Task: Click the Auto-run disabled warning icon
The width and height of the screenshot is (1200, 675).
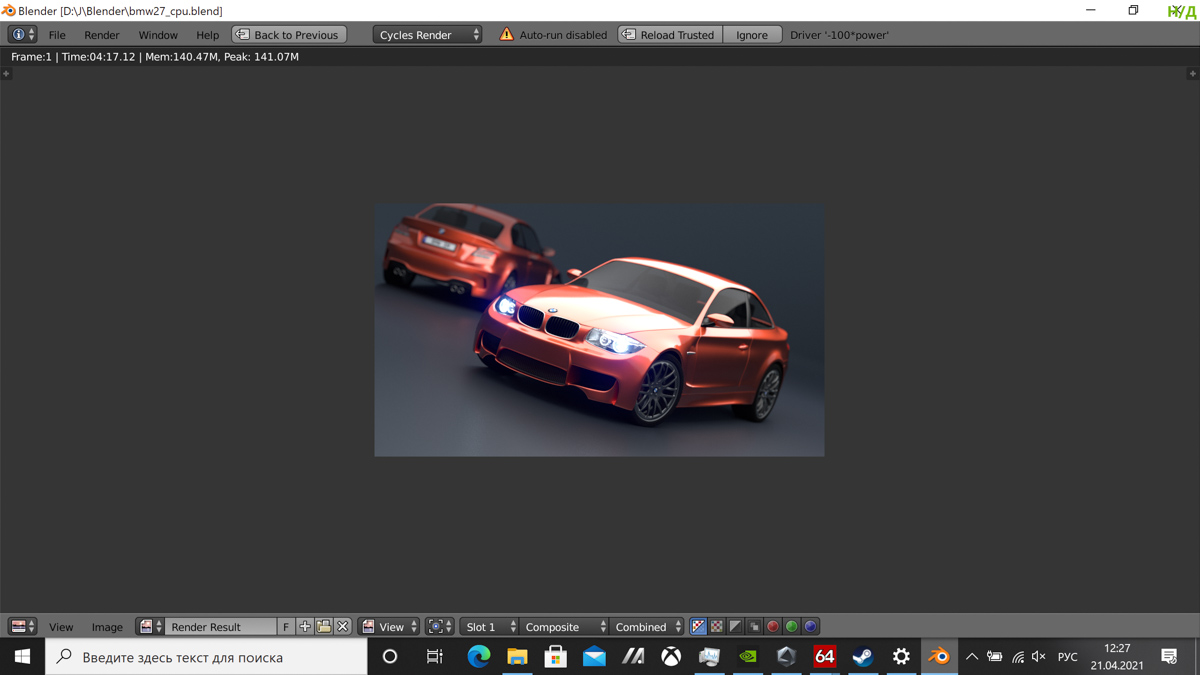Action: [x=506, y=34]
